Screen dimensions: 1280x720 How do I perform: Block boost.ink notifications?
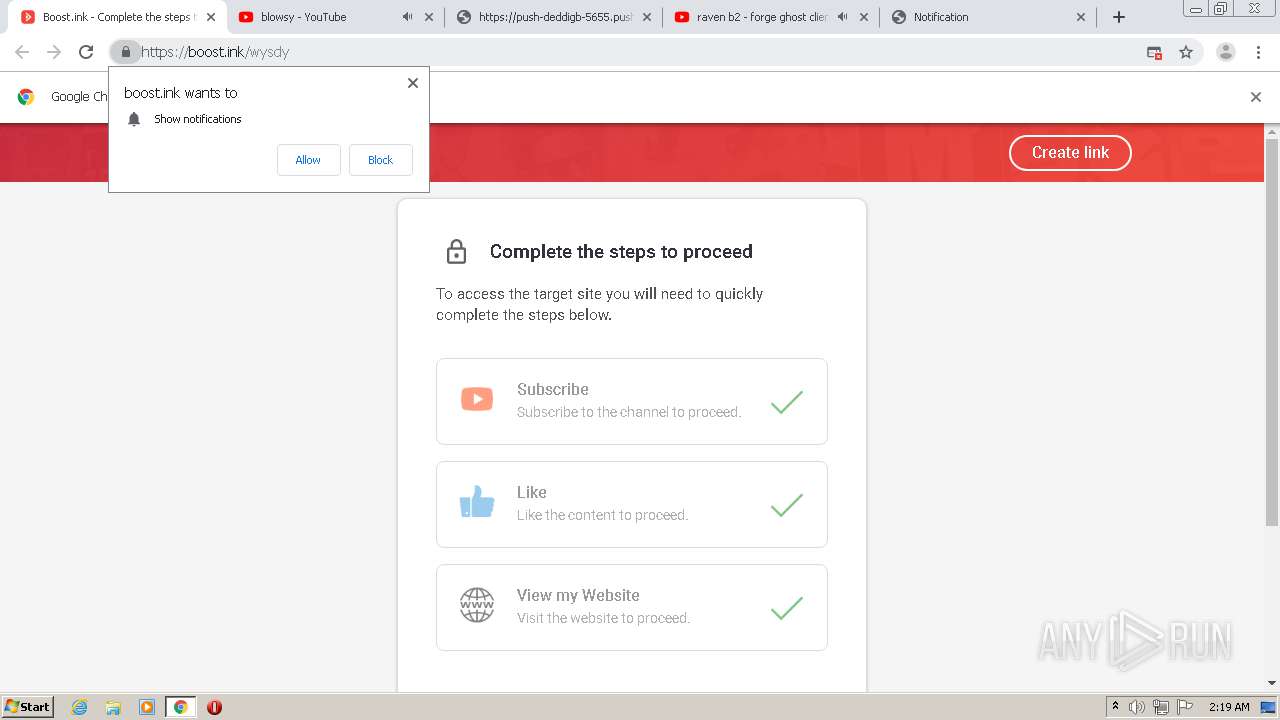pyautogui.click(x=380, y=160)
